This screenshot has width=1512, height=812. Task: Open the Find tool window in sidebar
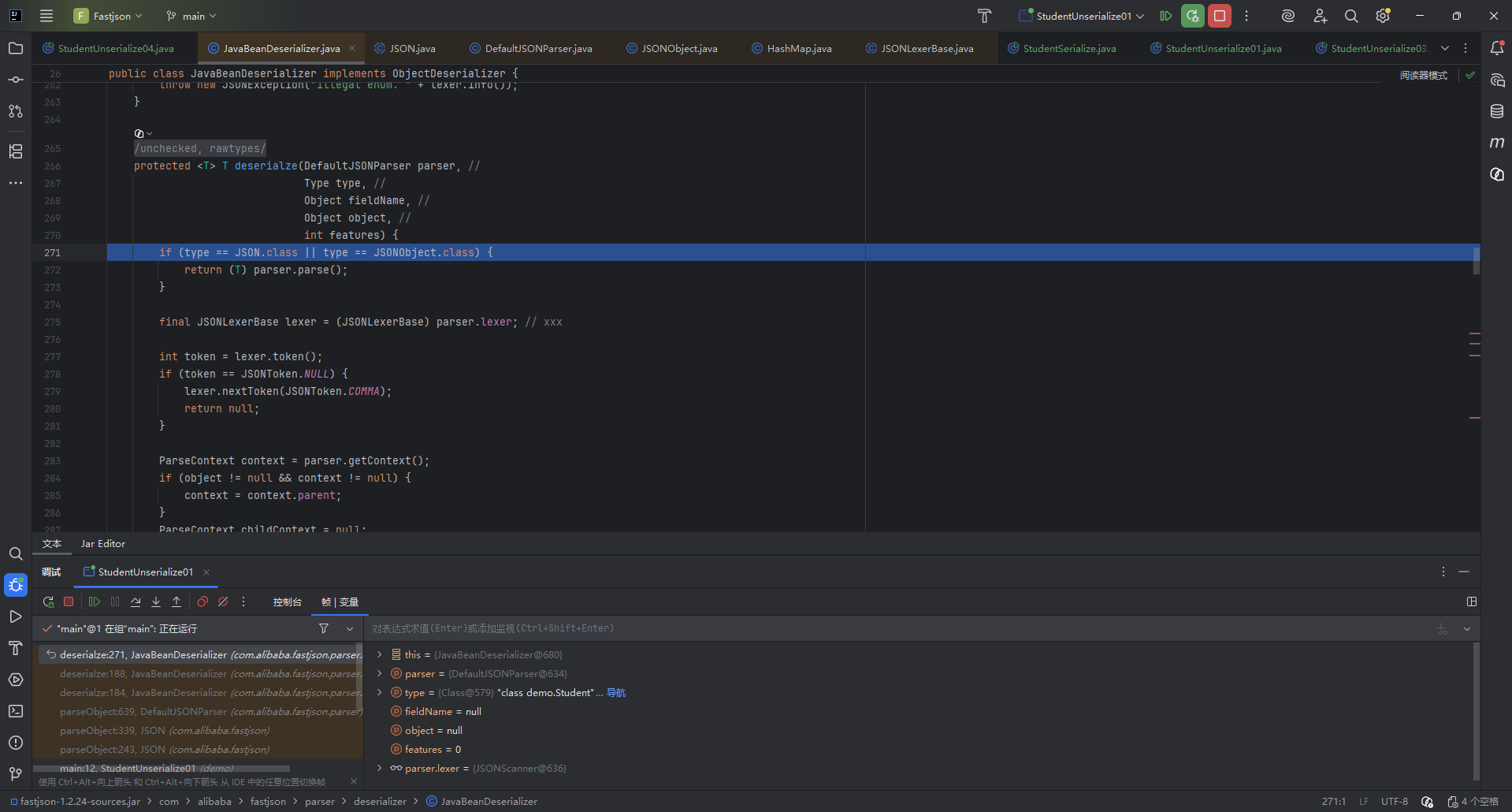[16, 553]
